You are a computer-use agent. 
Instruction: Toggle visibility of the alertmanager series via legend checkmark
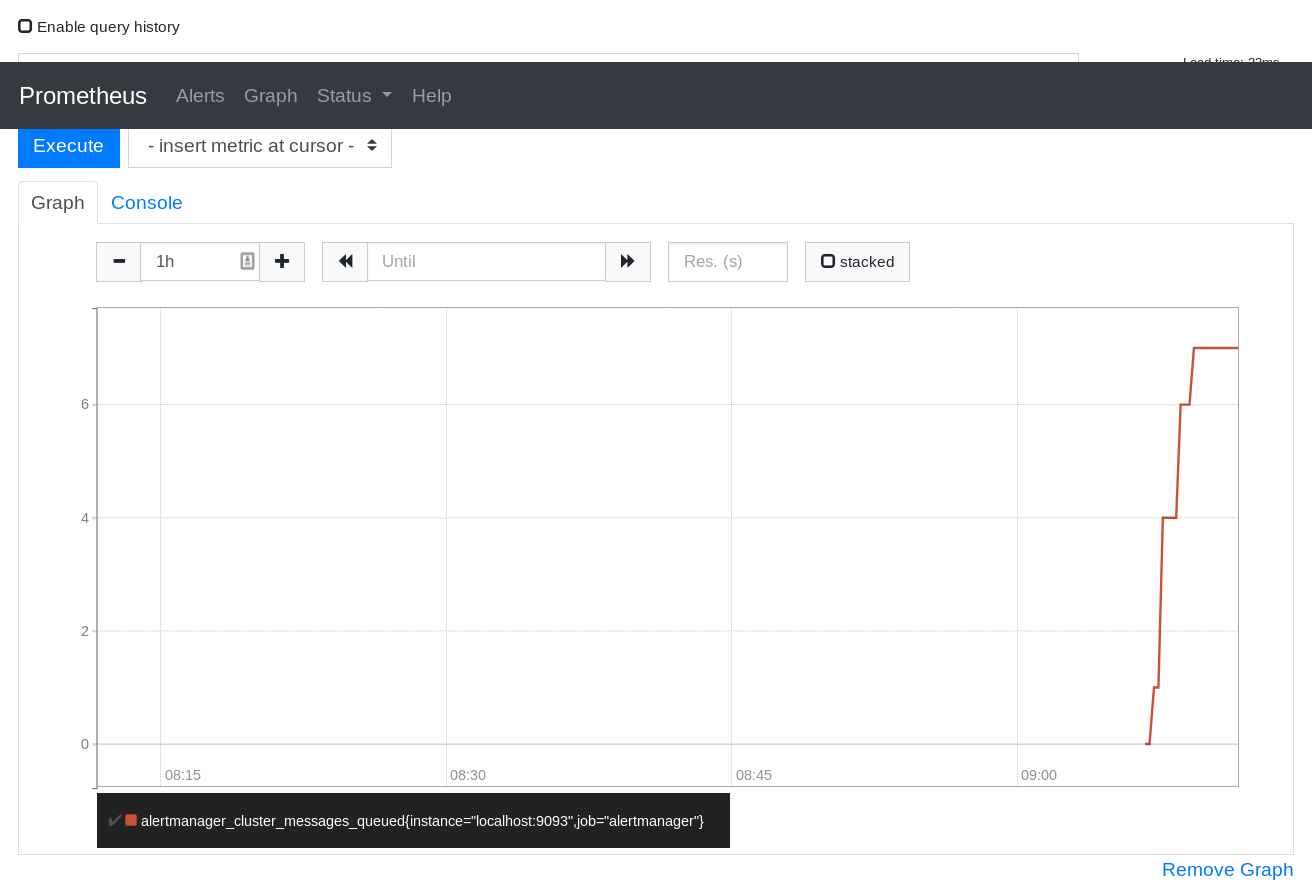114,820
